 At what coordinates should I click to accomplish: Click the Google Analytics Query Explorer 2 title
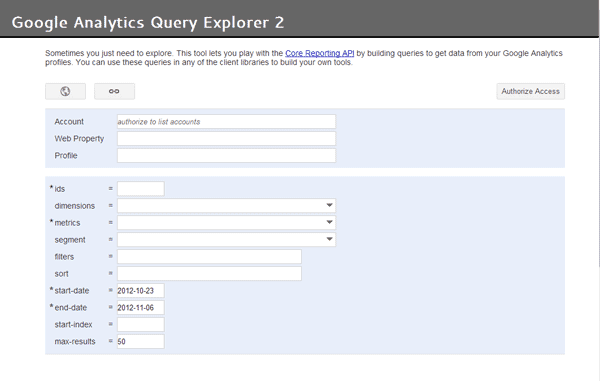[148, 23]
